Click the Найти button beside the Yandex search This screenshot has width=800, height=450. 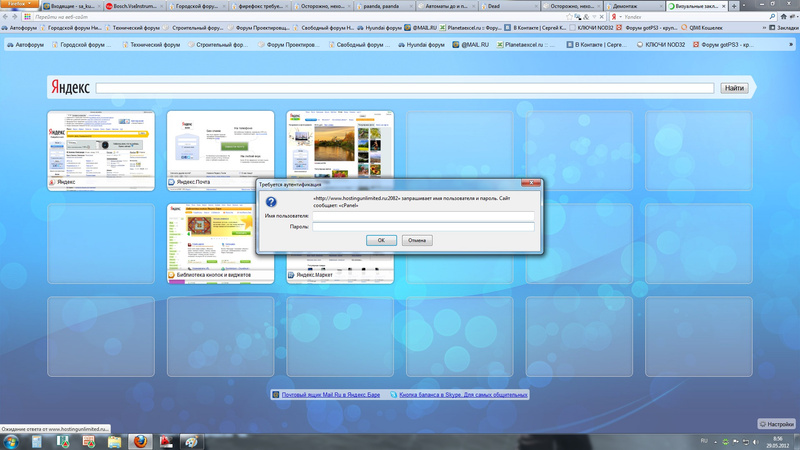tap(734, 88)
